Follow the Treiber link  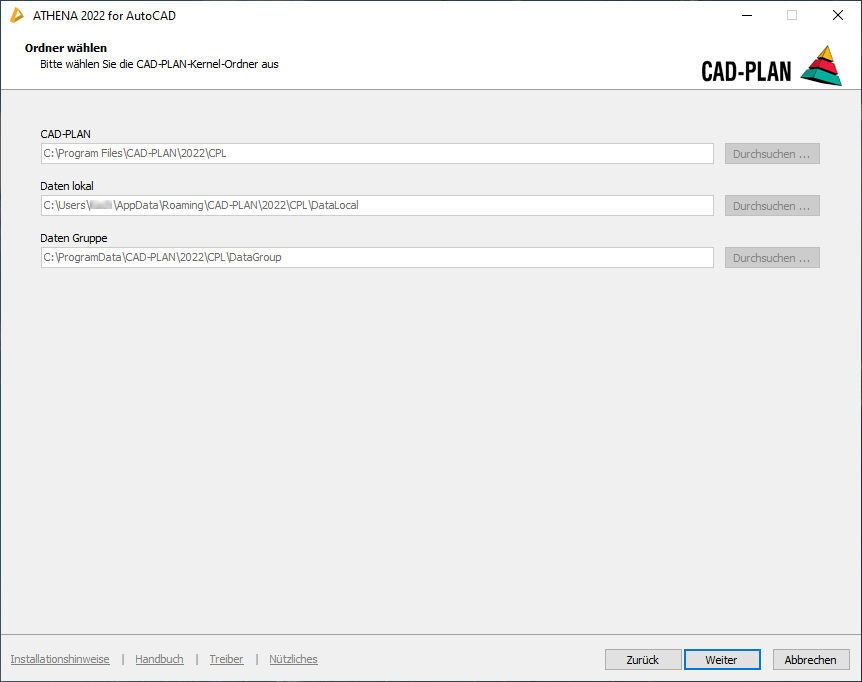click(226, 660)
